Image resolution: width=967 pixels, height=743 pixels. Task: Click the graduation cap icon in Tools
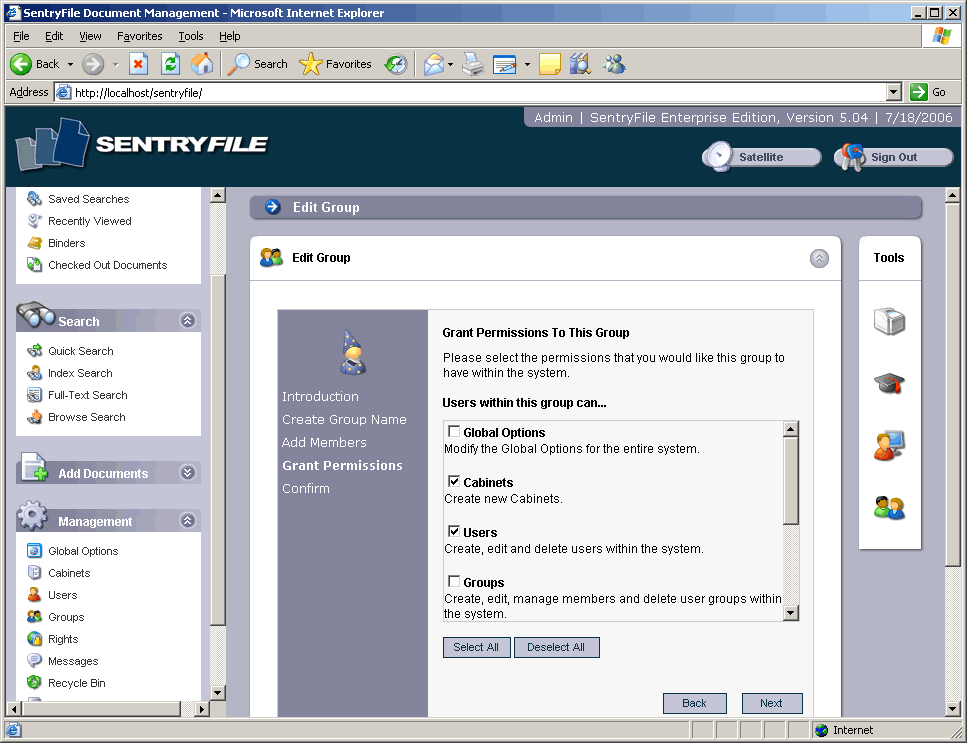click(x=889, y=383)
